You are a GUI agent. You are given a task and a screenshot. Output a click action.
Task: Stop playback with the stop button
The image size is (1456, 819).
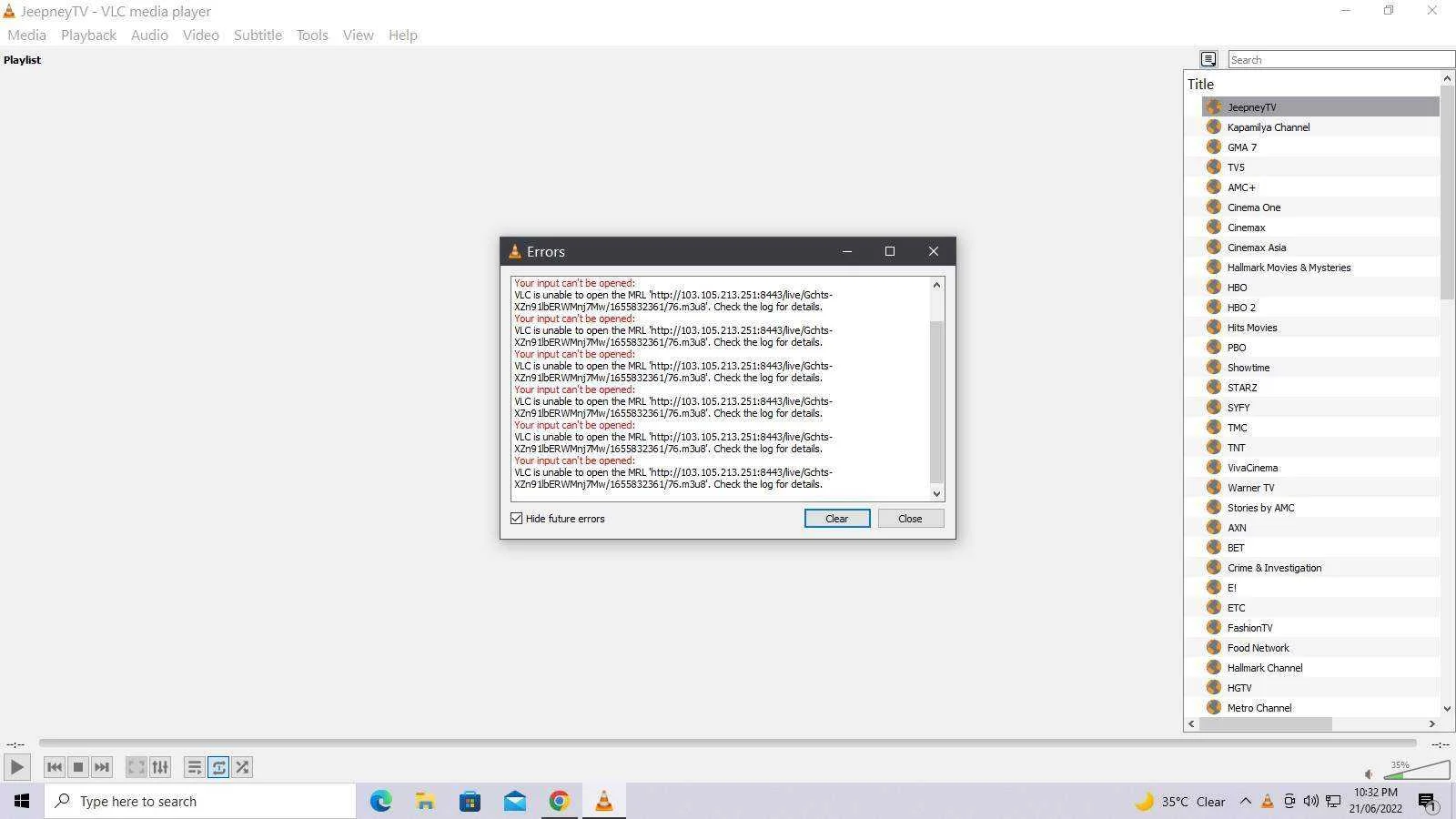[x=78, y=767]
